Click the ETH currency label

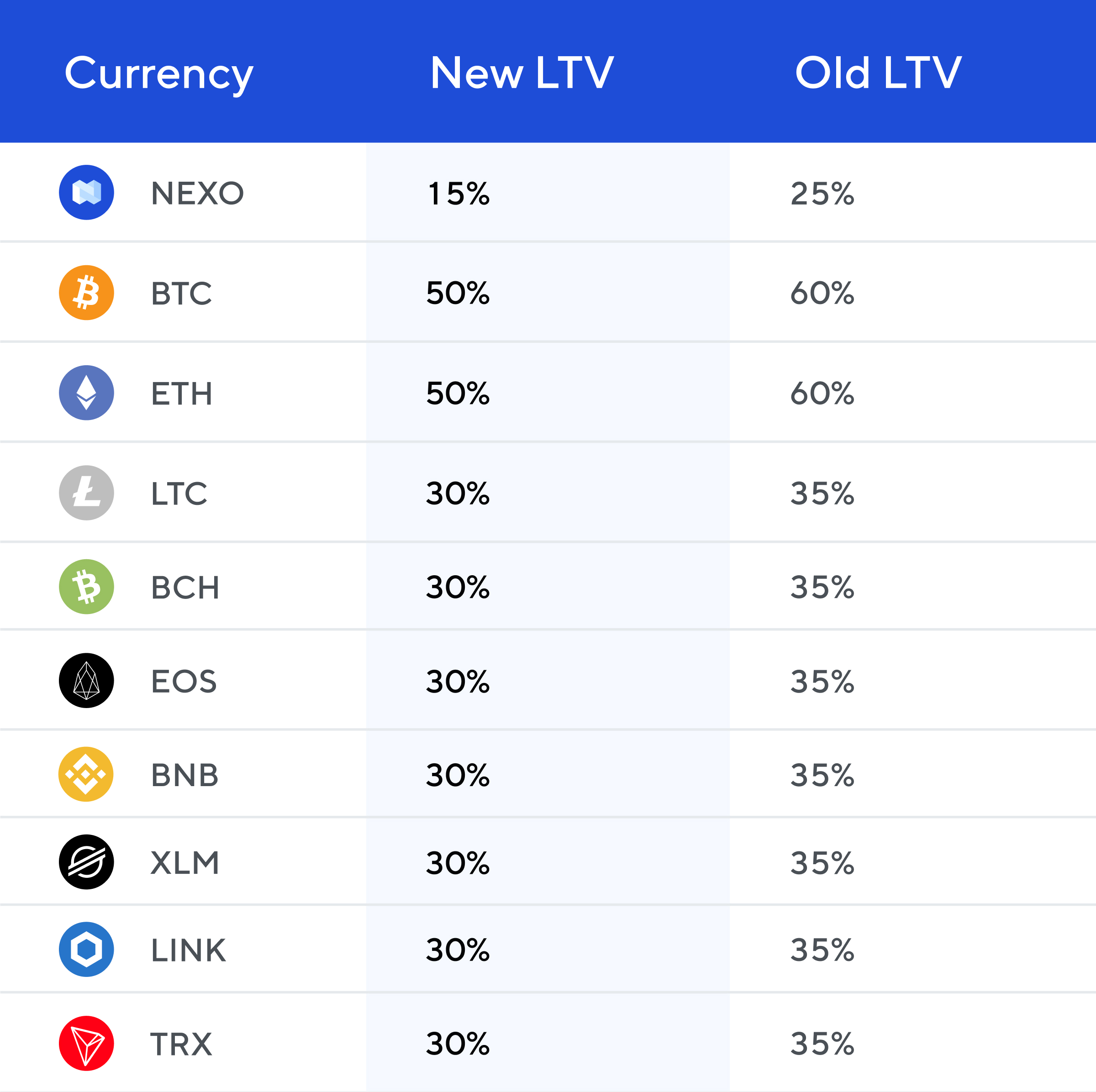click(182, 394)
